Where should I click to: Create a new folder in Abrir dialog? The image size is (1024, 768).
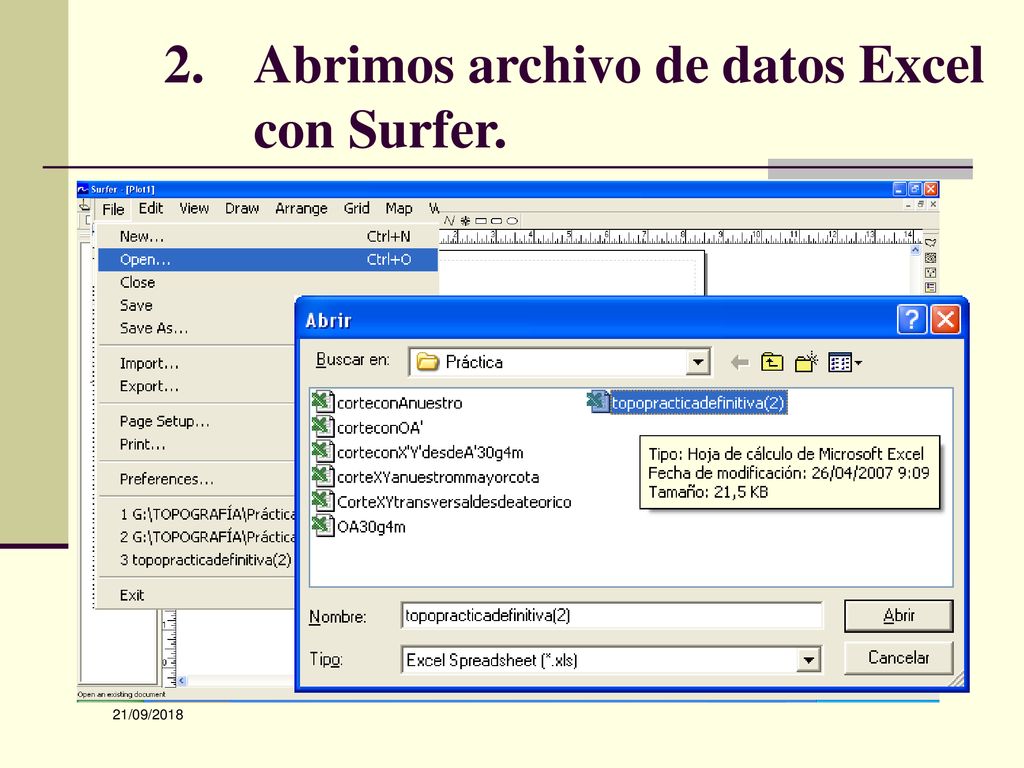[807, 362]
